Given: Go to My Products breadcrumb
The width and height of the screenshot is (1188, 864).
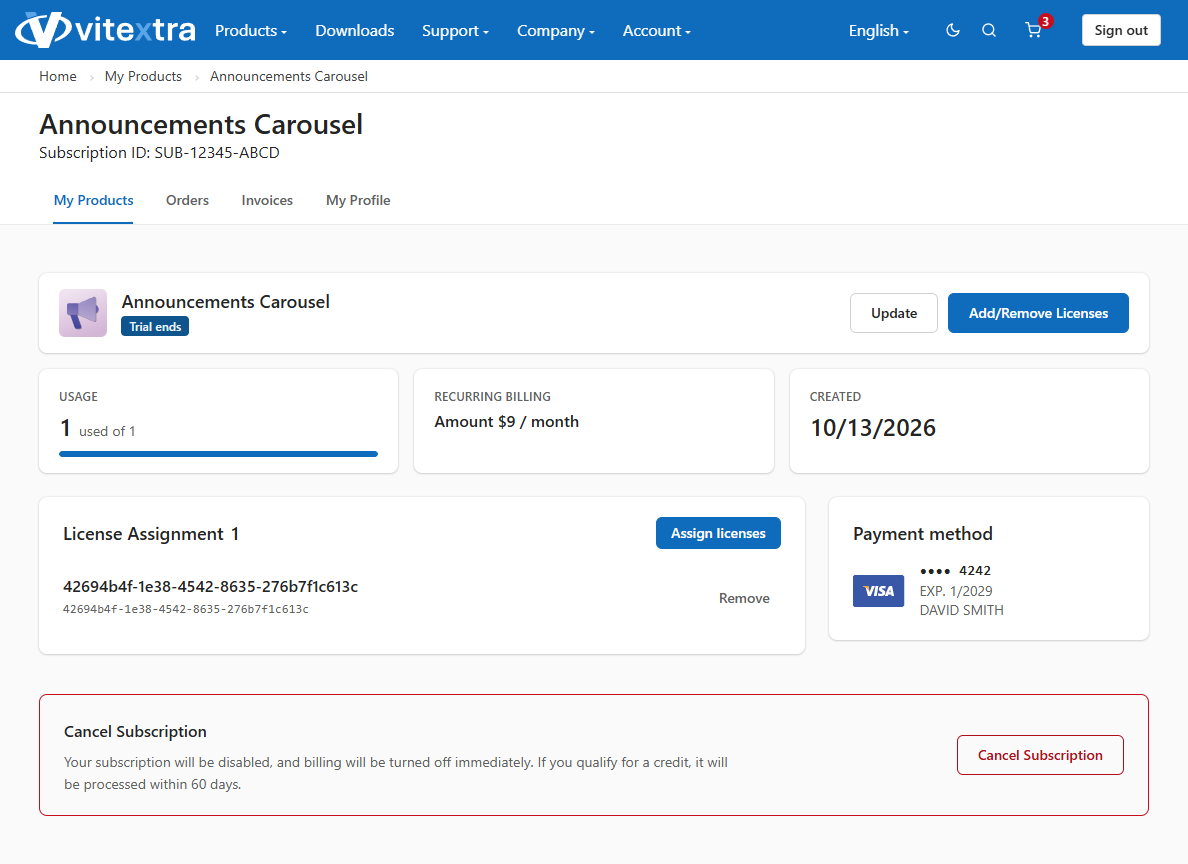Looking at the screenshot, I should [x=143, y=77].
